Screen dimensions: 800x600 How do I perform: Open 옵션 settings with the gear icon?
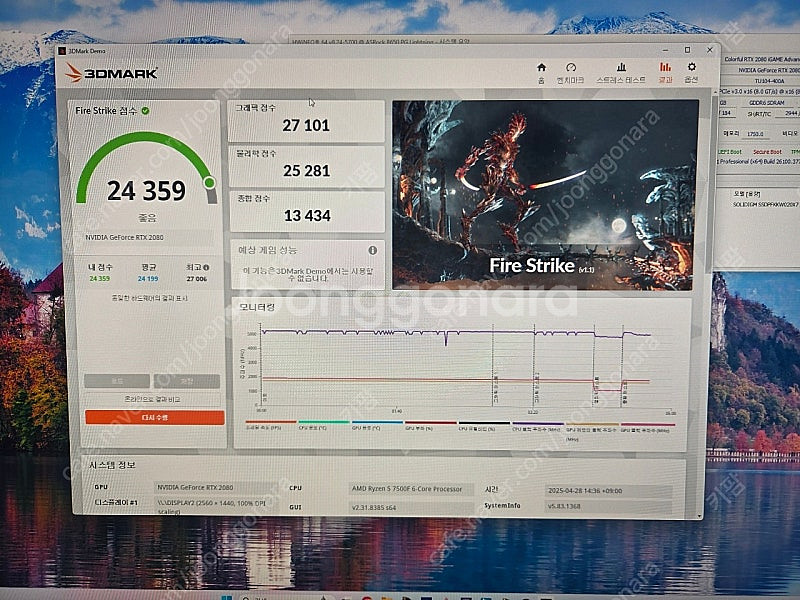(691, 73)
